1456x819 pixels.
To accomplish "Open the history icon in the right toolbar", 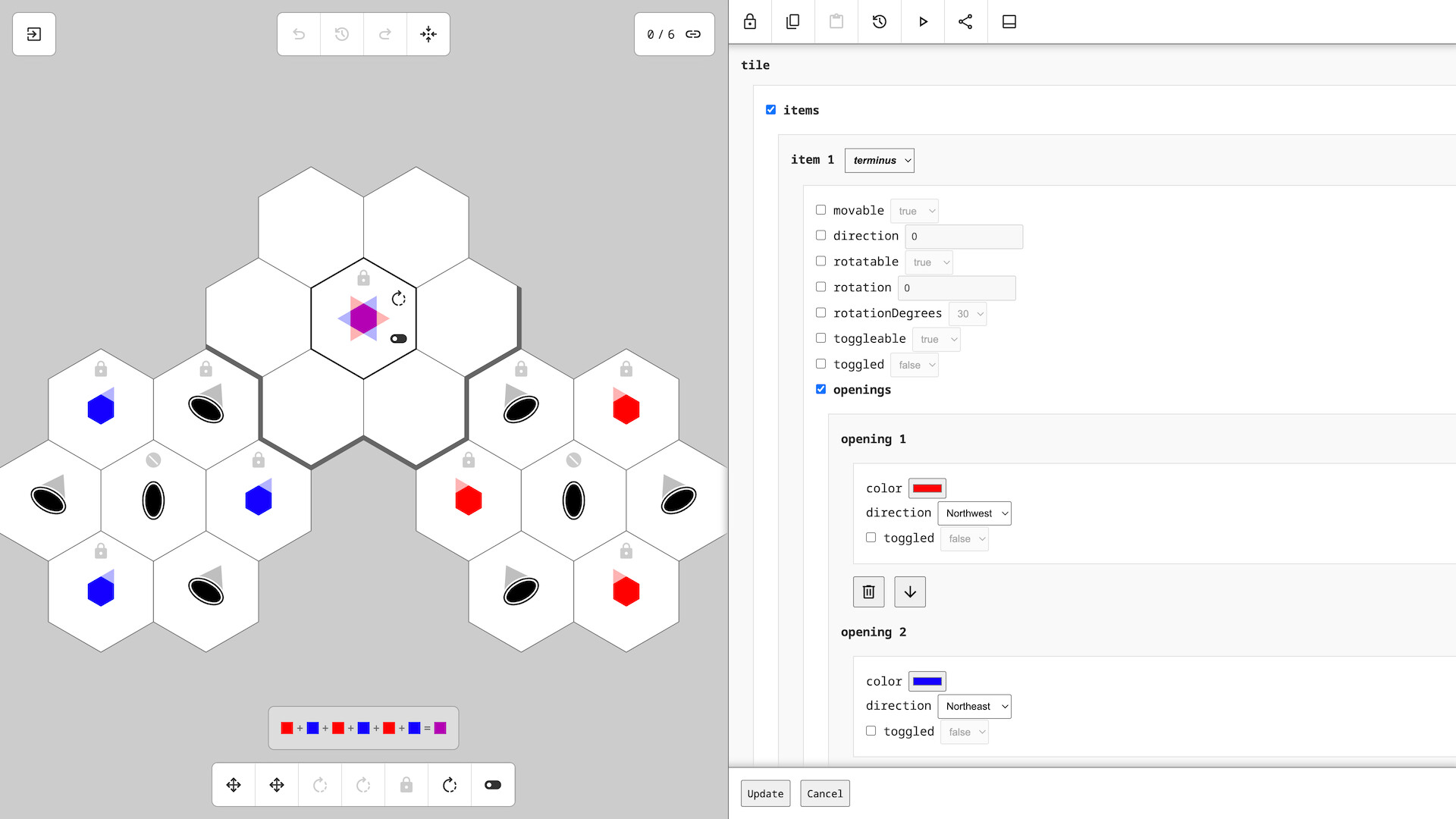I will (x=879, y=22).
